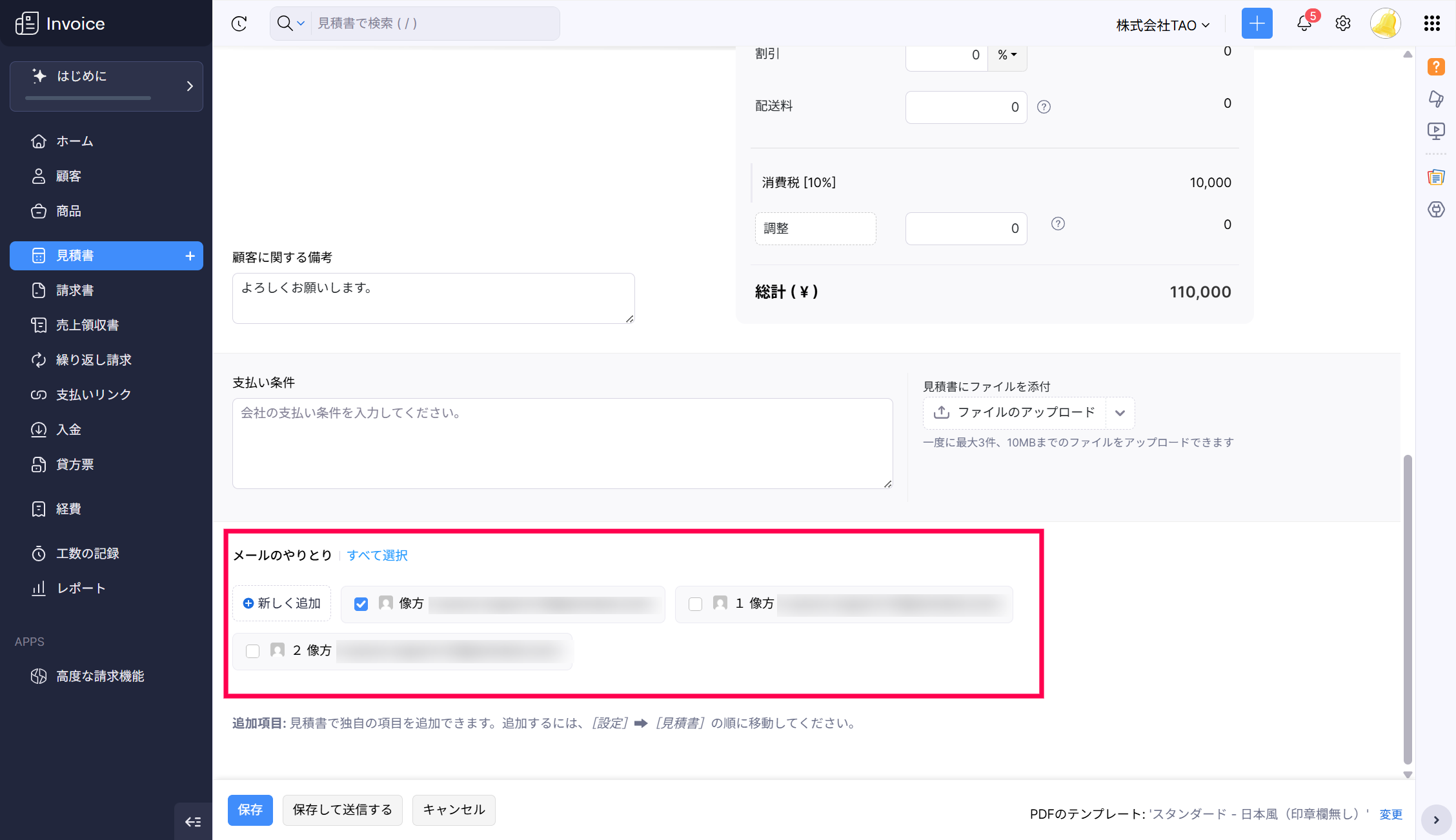Image resolution: width=1456 pixels, height=840 pixels.
Task: Click the plus icon beside 見積書
Action: 190,256
